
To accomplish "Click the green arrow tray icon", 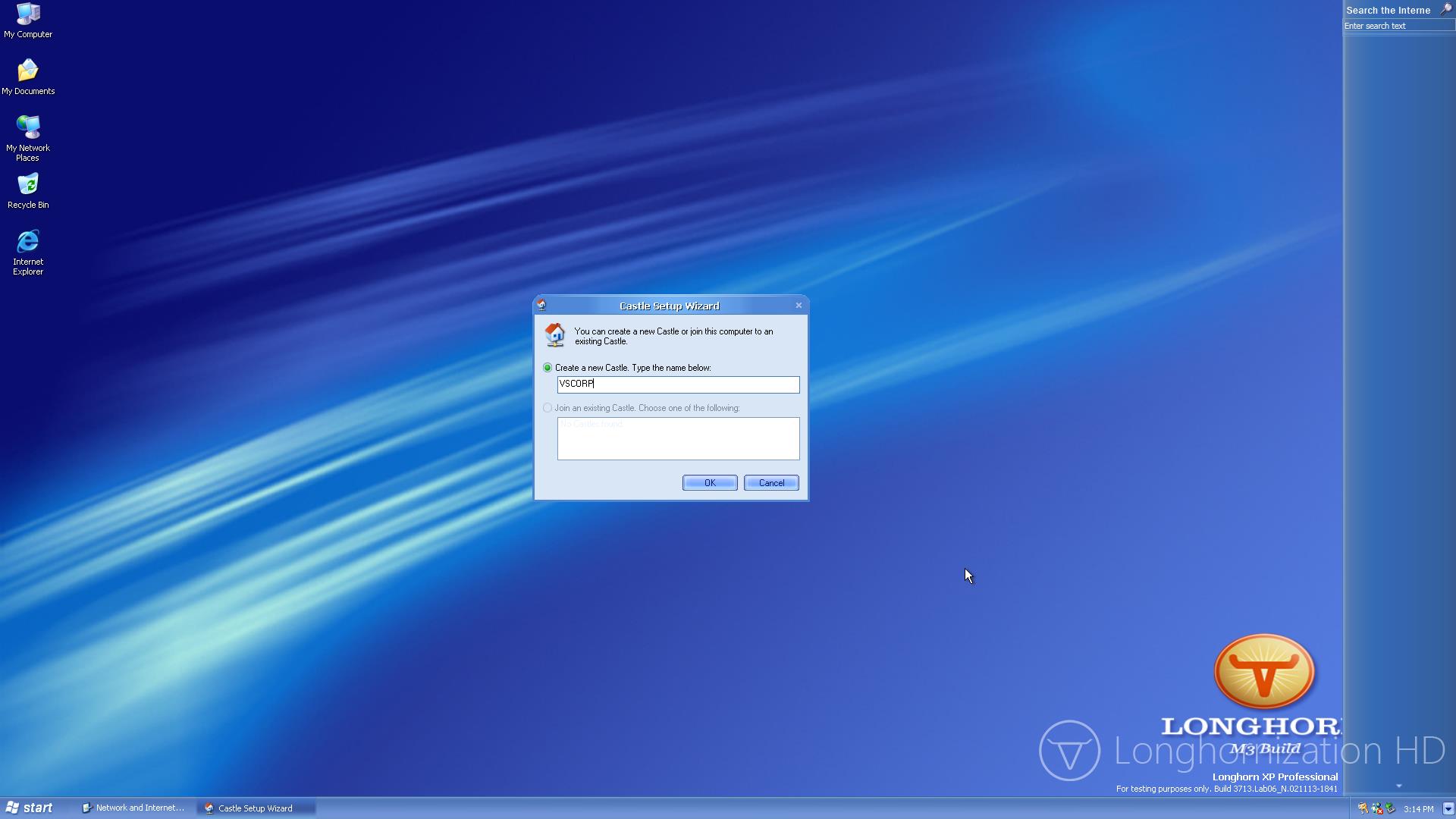I will (x=1390, y=808).
